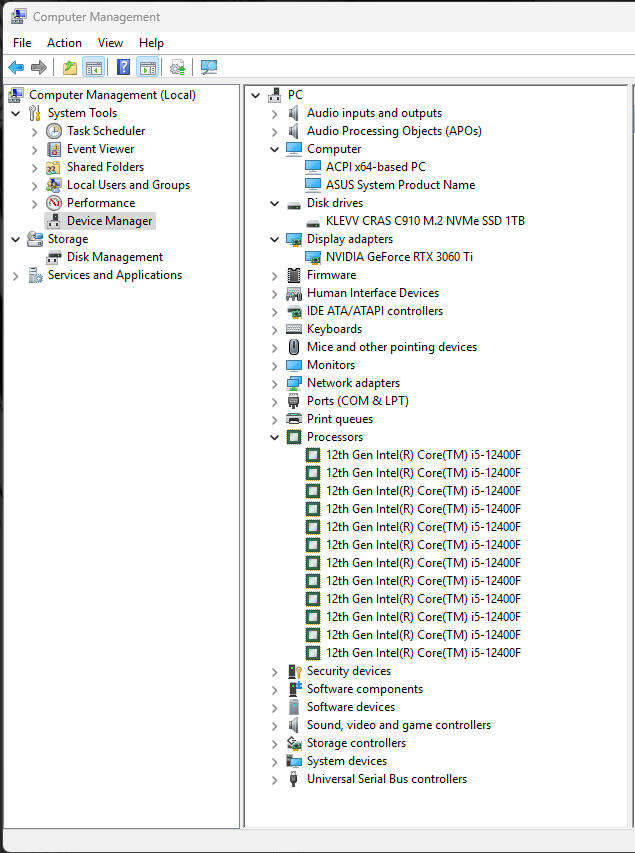Select Computer Management (Local) root
635x853 pixels.
(x=112, y=95)
